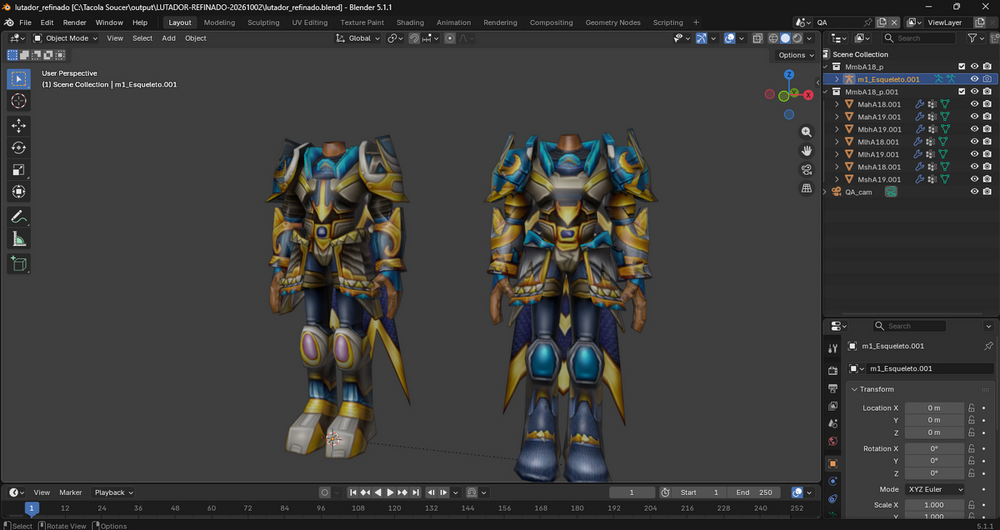1000x530 pixels.
Task: Expand m1_Esqueleto.001 in the outliner
Action: point(837,79)
